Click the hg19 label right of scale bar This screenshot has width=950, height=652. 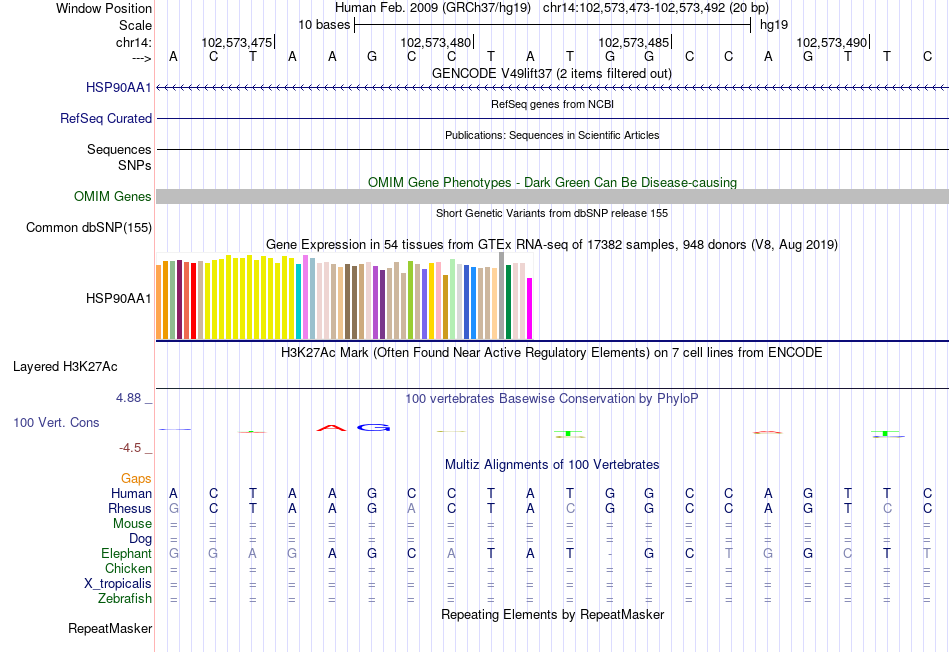[x=774, y=25]
